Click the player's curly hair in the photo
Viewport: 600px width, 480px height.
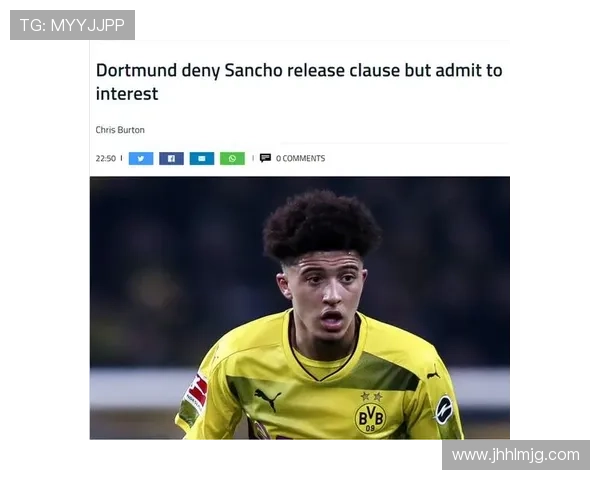[321, 226]
